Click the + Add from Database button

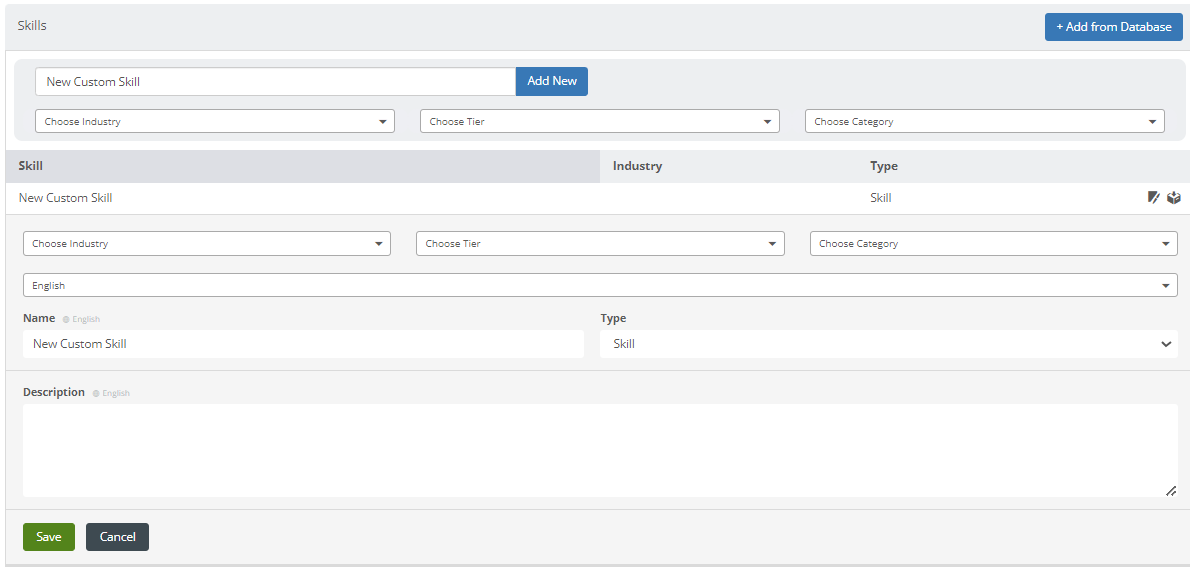1113,27
